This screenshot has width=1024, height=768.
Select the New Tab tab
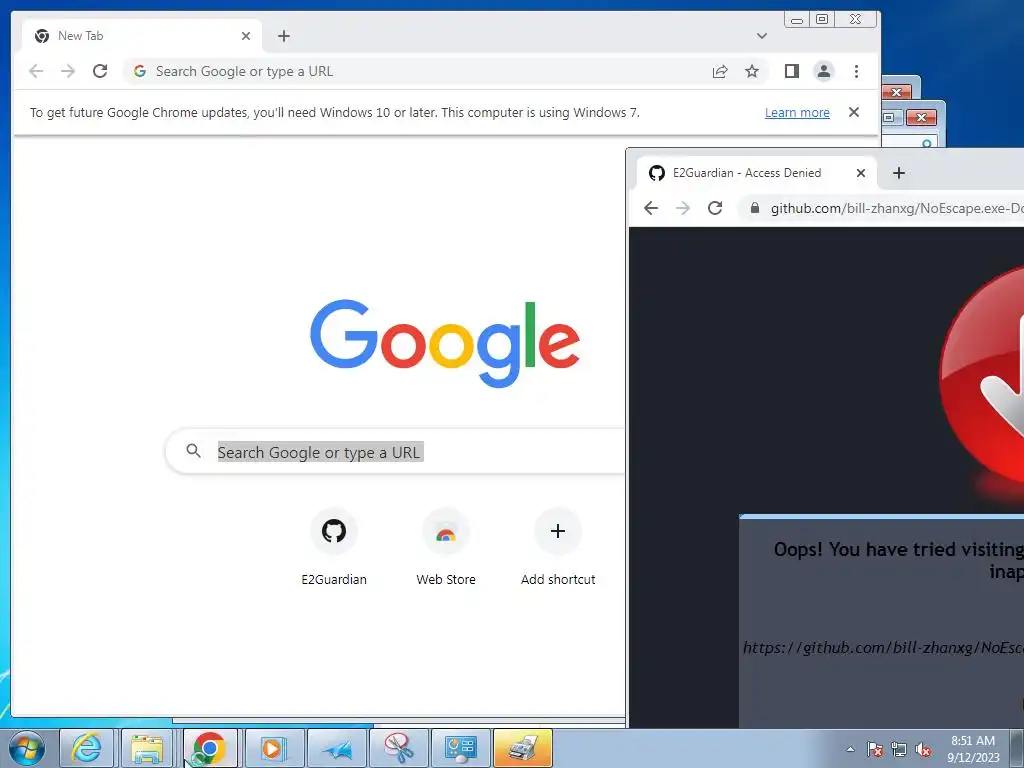[142, 36]
